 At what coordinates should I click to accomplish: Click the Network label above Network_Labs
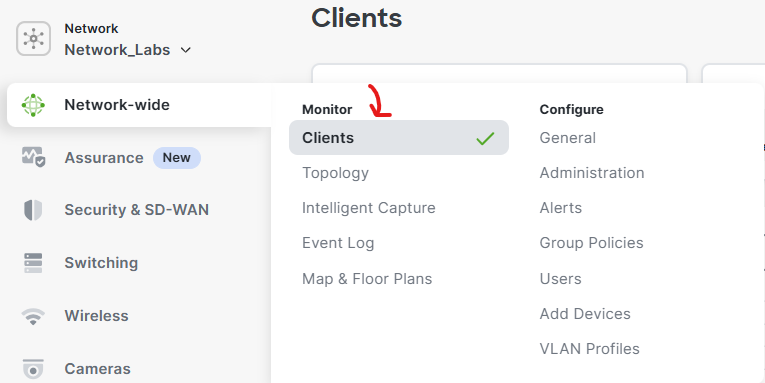(x=91, y=29)
